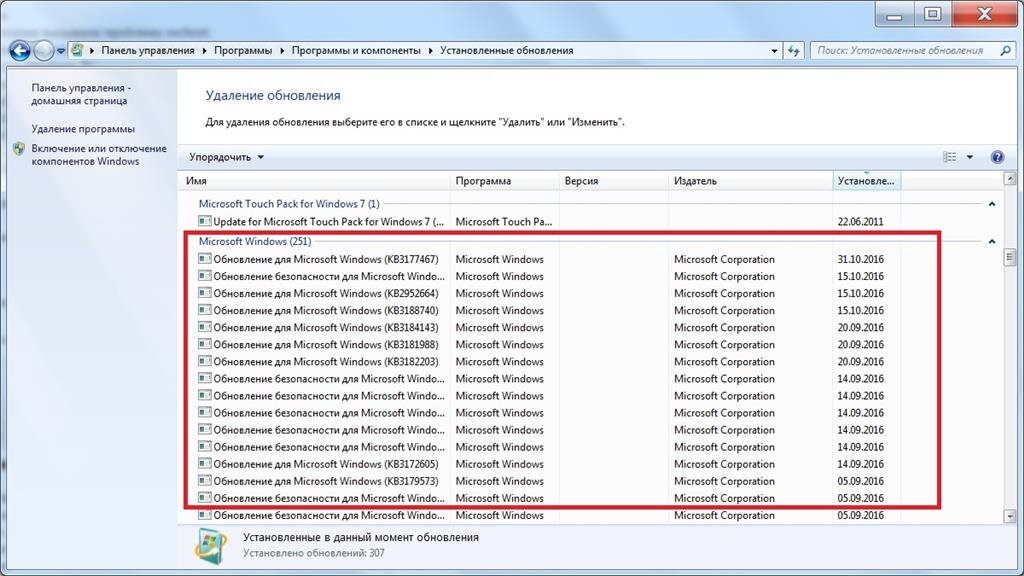Click Установленные обновления breadcrumb
Viewport: 1024px width, 576px height.
coord(507,50)
